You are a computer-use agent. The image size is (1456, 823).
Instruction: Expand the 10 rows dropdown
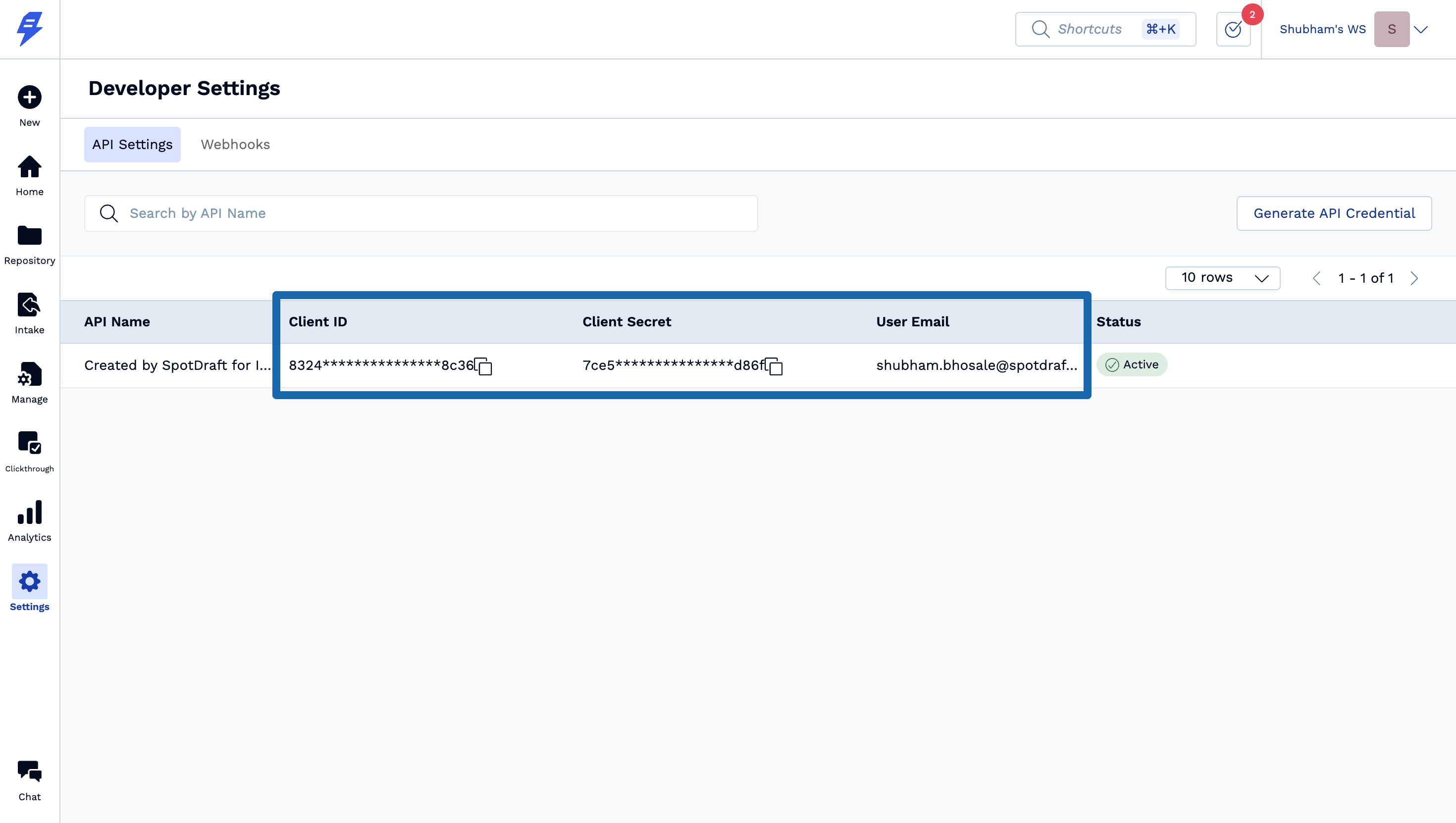tap(1222, 278)
